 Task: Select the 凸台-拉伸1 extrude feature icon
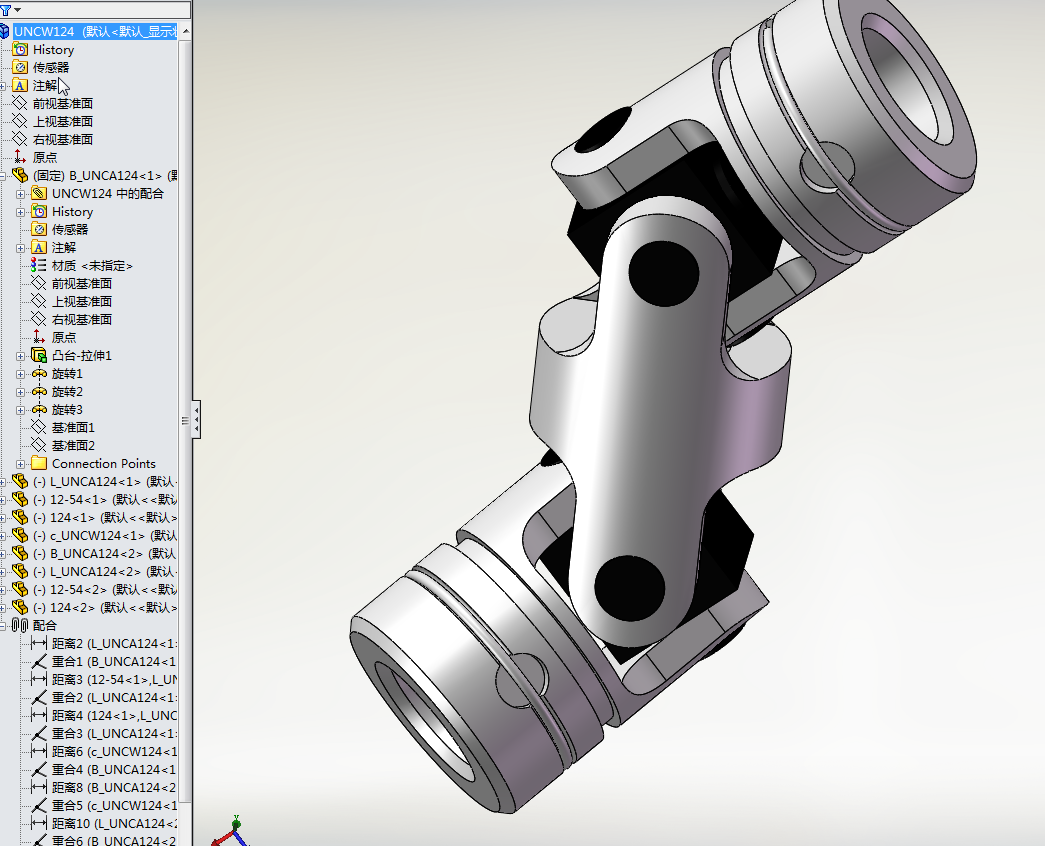(x=39, y=355)
